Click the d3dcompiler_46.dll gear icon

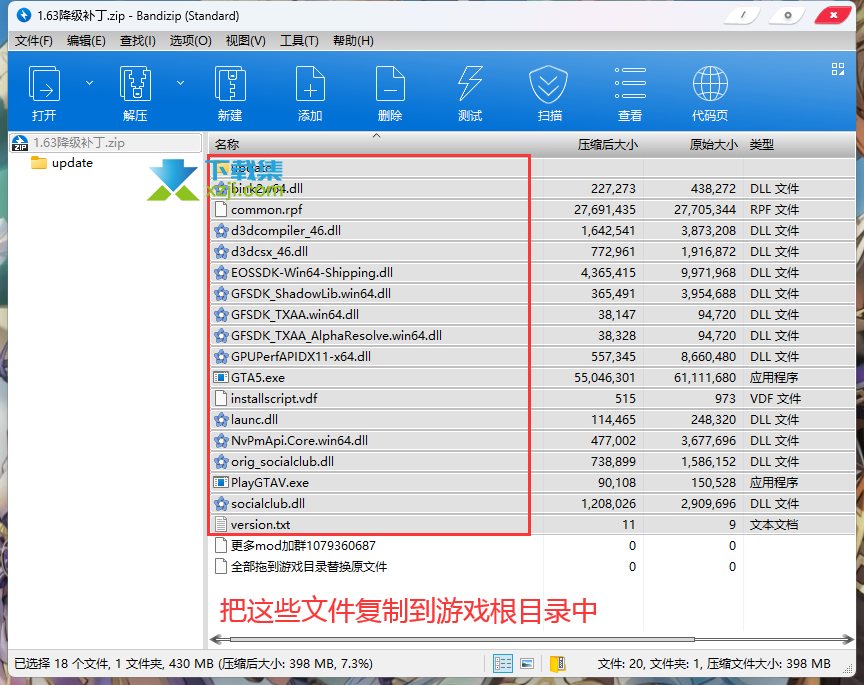(x=221, y=230)
